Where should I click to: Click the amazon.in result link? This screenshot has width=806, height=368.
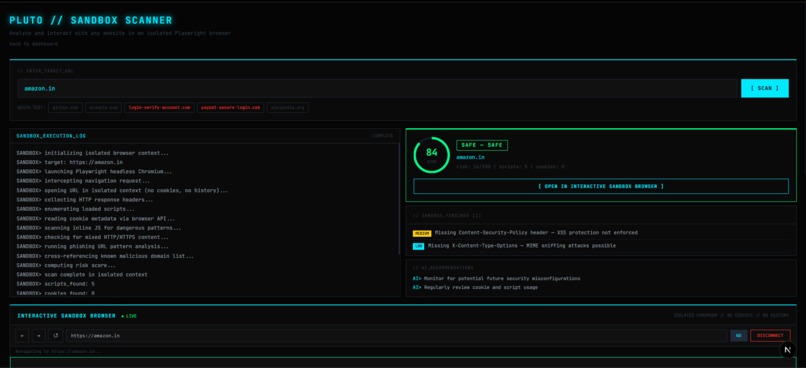click(470, 157)
